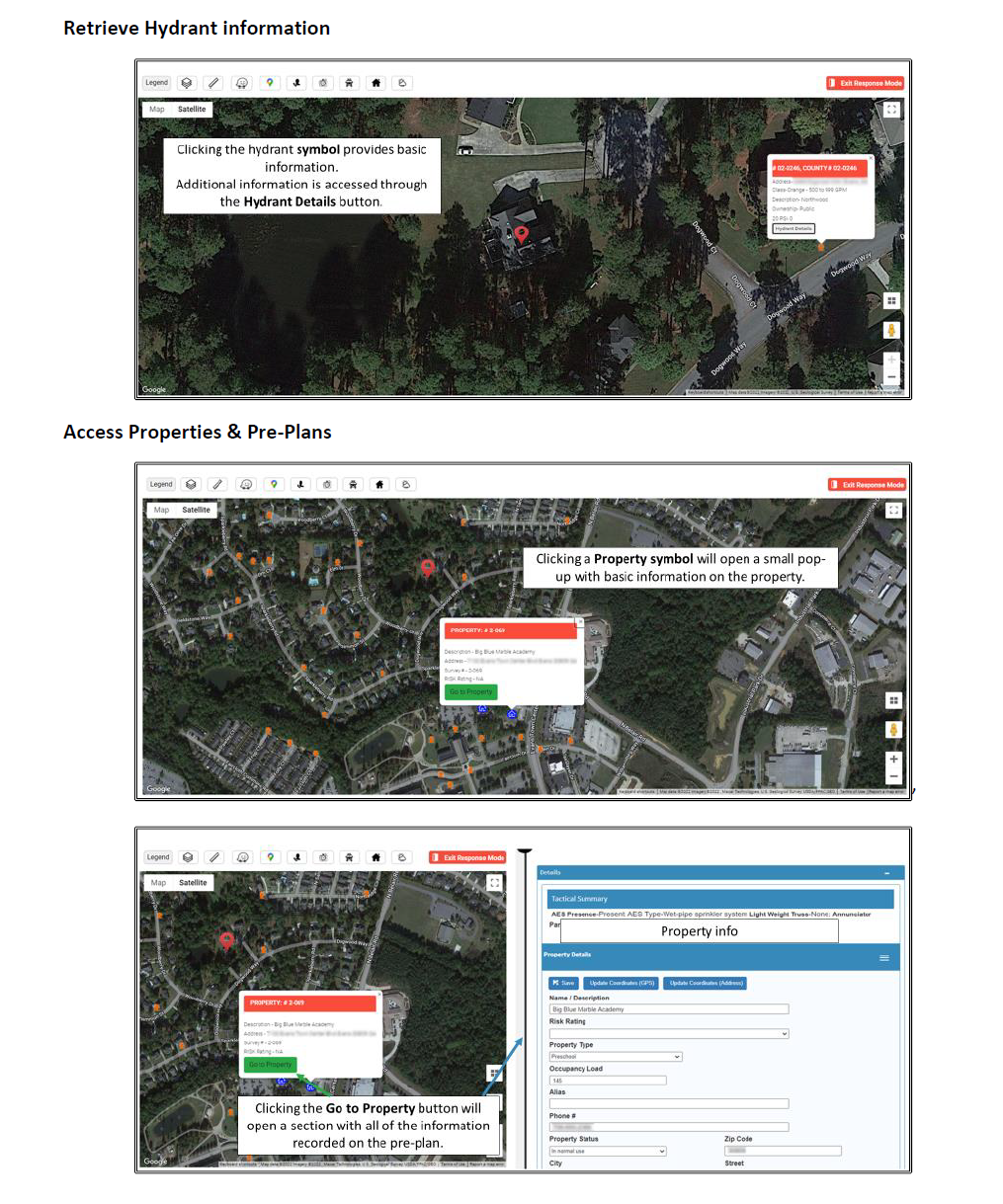Click the Occupancy Load field
This screenshot has height=1204, width=1003.
(608, 1081)
